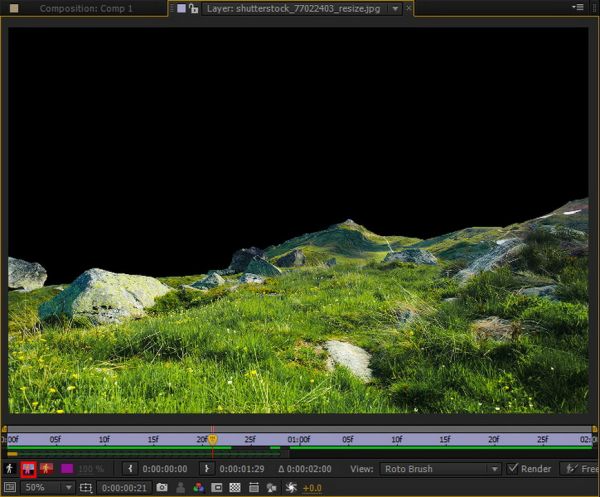Click the reset exposure aperture icon

[x=291, y=487]
